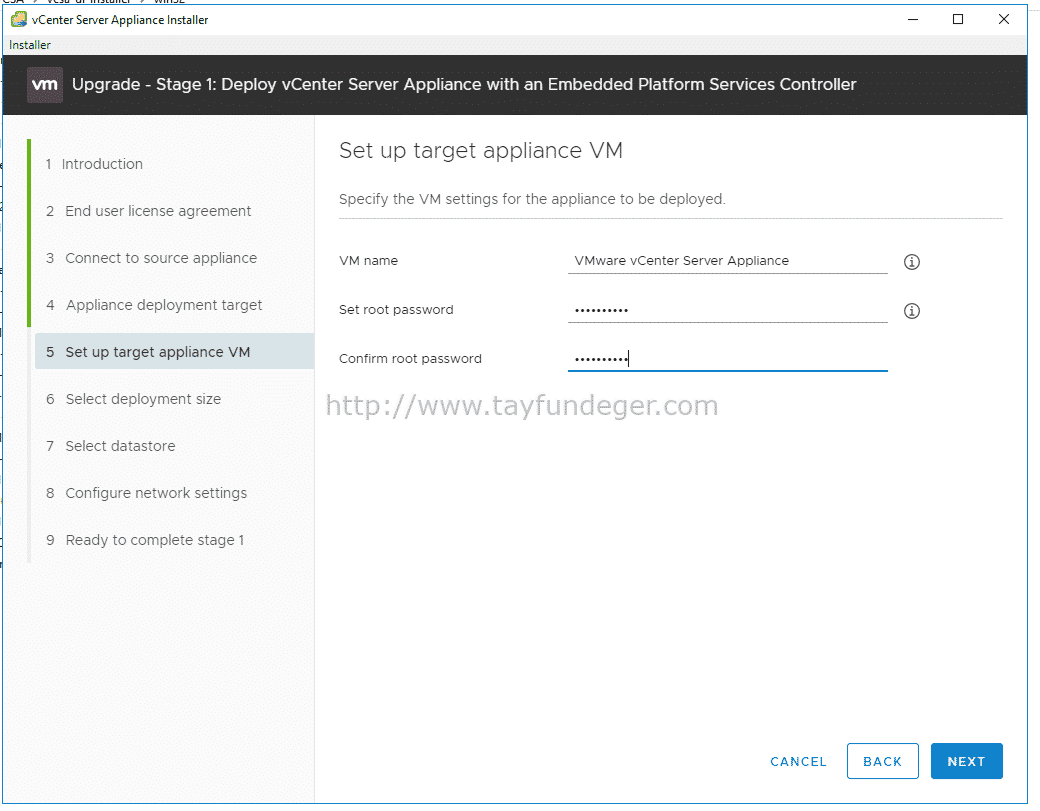Go to Appliance deployment target step
The width and height of the screenshot is (1040, 811).
coord(154,305)
